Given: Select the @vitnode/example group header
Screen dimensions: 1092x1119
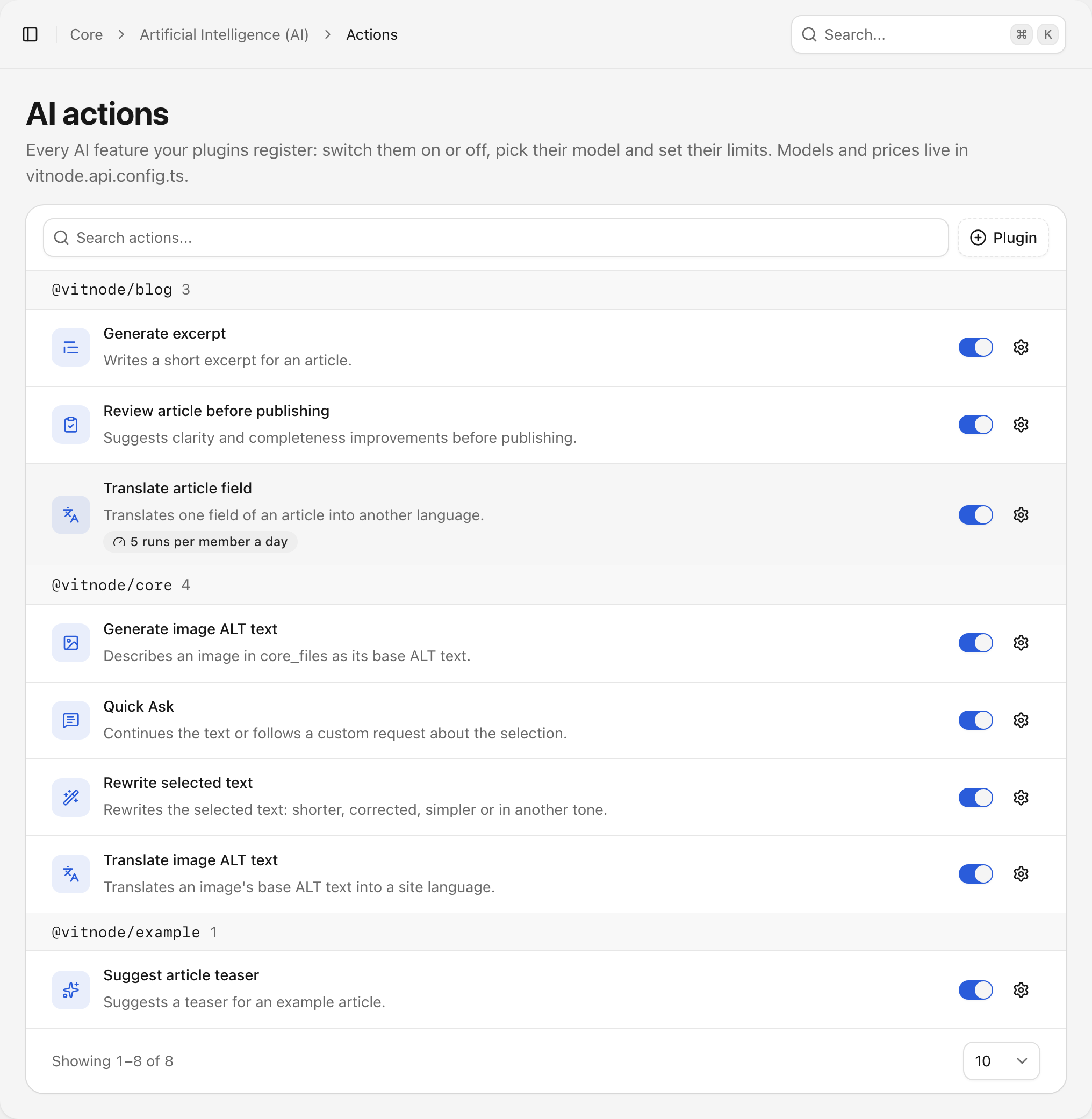Looking at the screenshot, I should (x=545, y=932).
